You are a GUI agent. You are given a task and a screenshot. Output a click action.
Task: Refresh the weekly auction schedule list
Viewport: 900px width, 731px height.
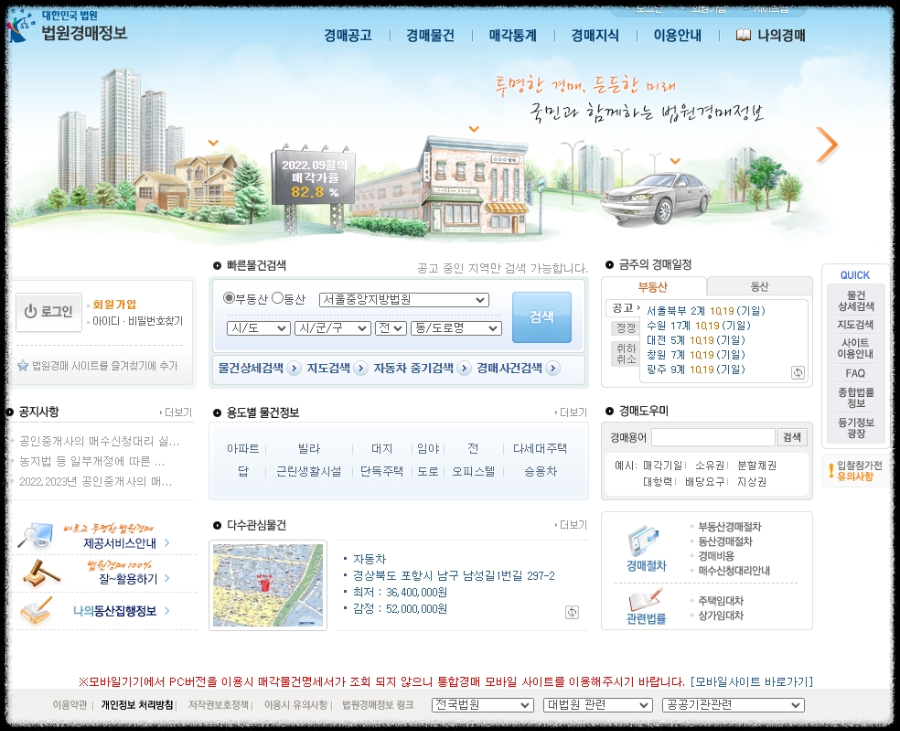(x=798, y=374)
